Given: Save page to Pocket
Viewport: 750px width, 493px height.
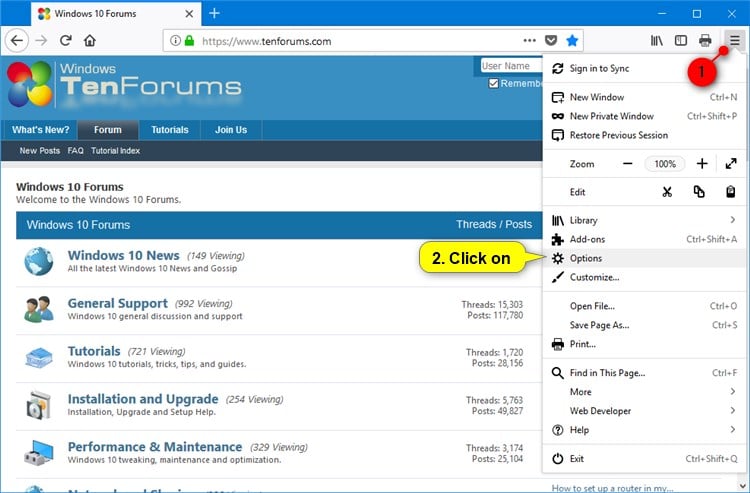Looking at the screenshot, I should click(x=551, y=41).
